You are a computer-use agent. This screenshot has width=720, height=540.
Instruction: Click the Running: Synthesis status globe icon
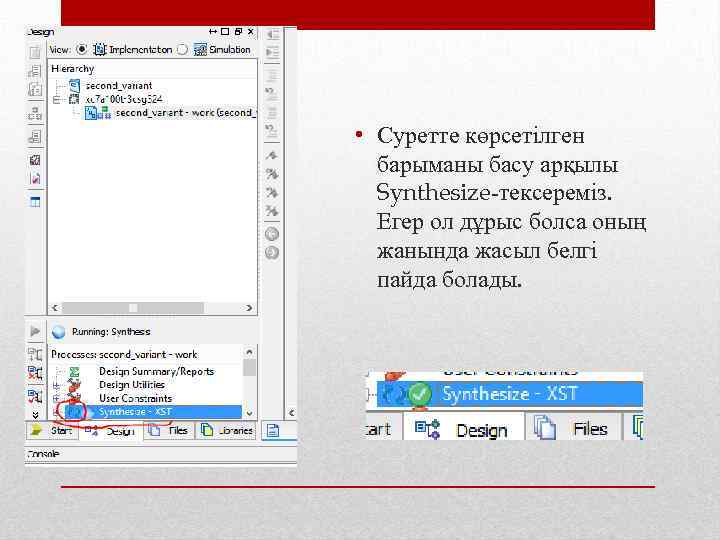pos(58,332)
